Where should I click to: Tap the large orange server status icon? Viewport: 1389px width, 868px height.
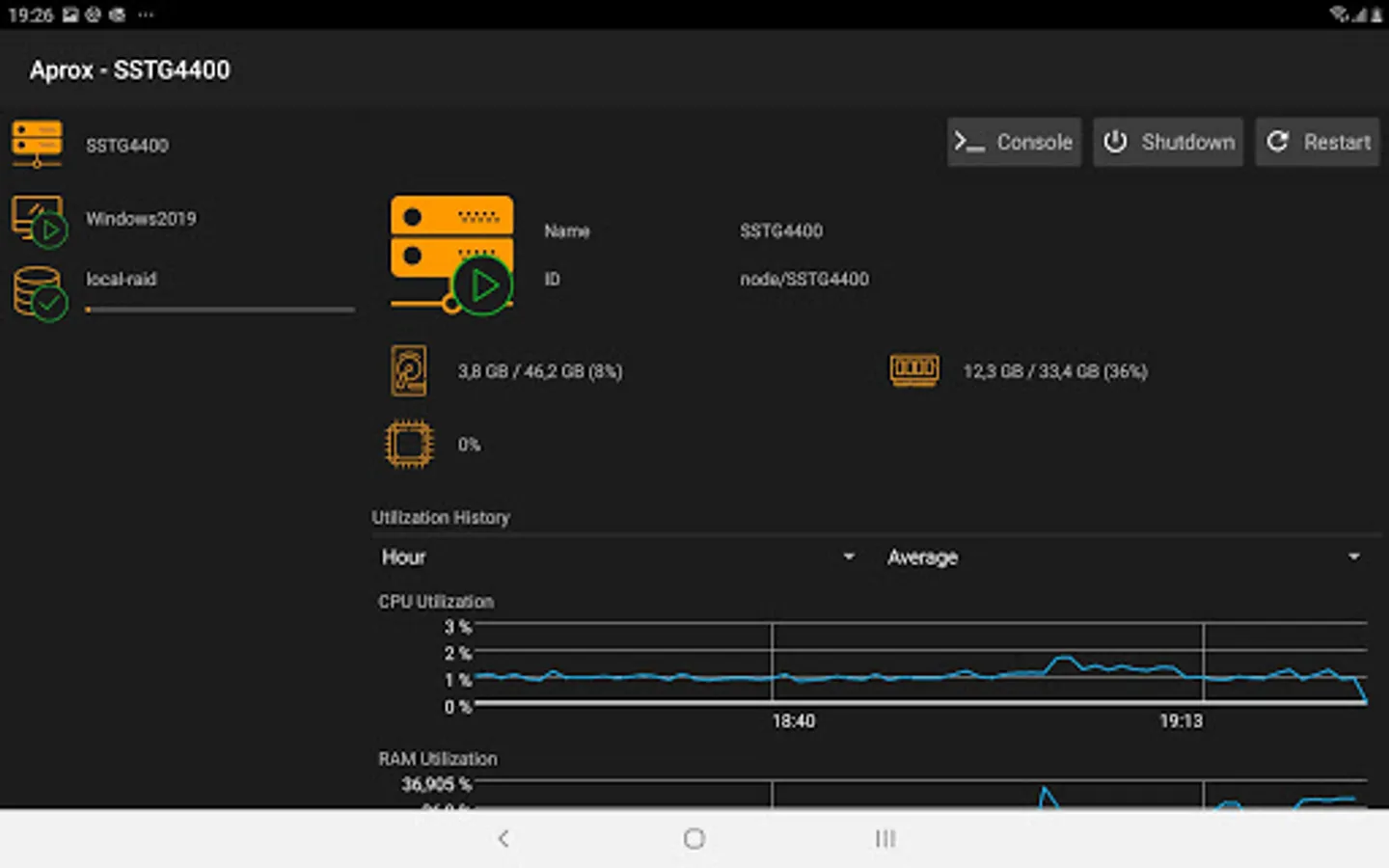[x=452, y=255]
